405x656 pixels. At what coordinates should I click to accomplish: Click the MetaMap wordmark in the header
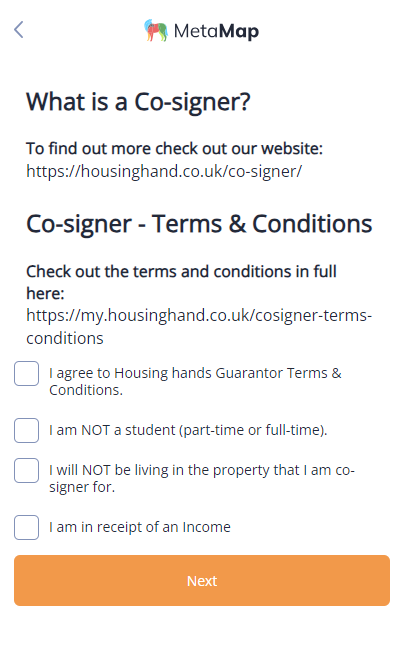[216, 31]
